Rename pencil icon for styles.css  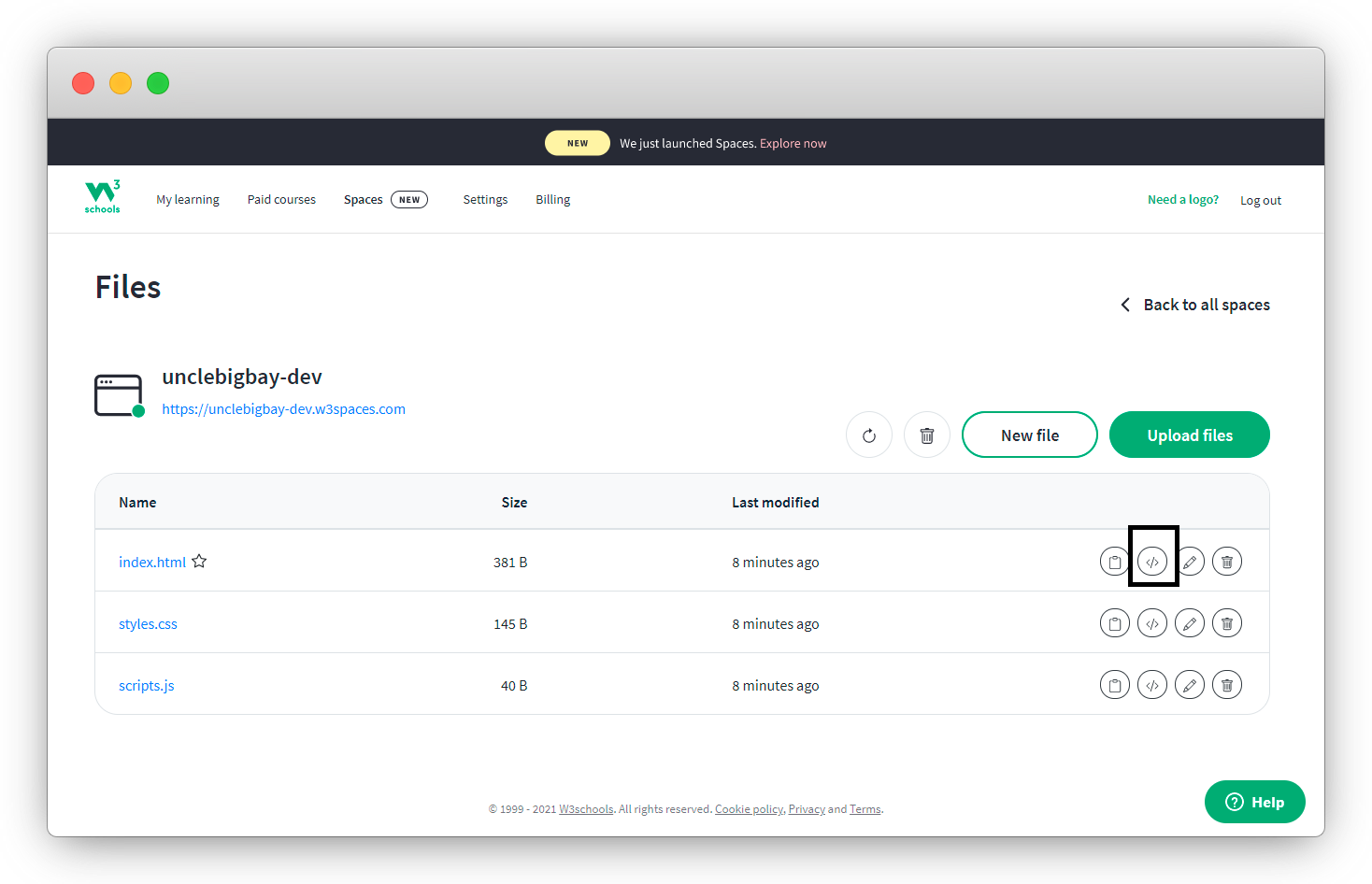coord(1190,623)
